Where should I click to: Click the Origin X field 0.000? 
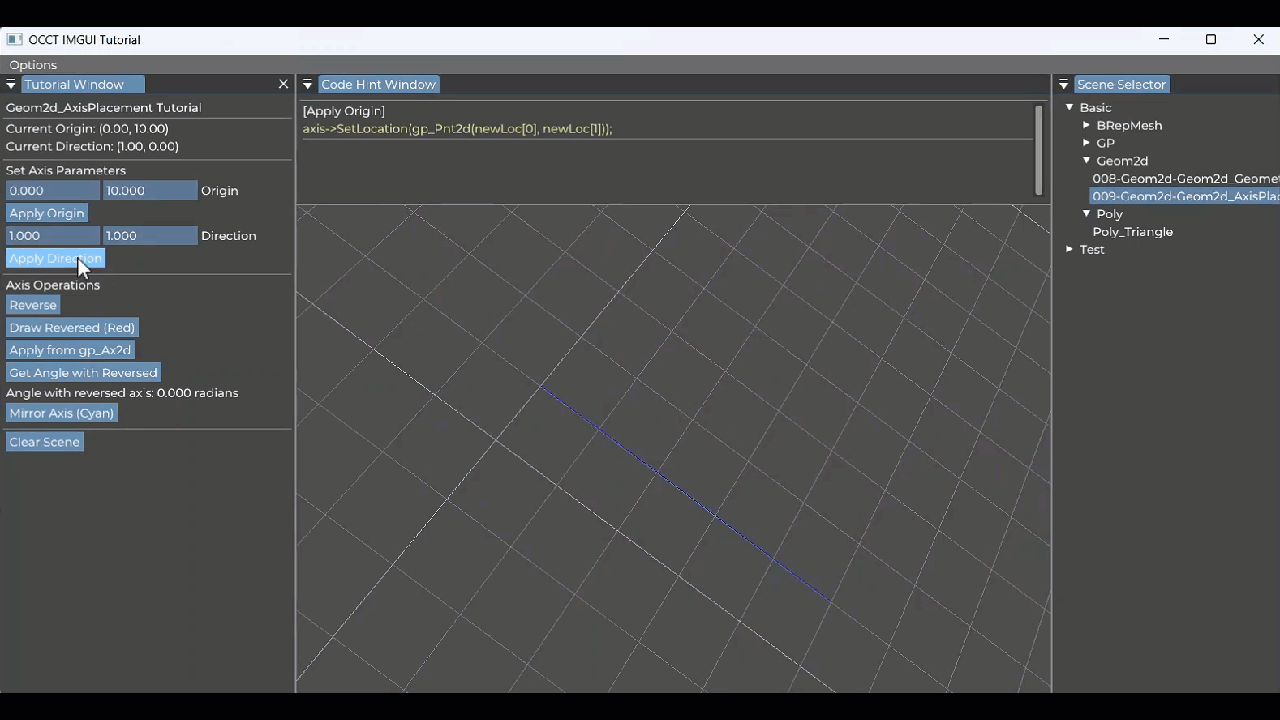tap(53, 190)
